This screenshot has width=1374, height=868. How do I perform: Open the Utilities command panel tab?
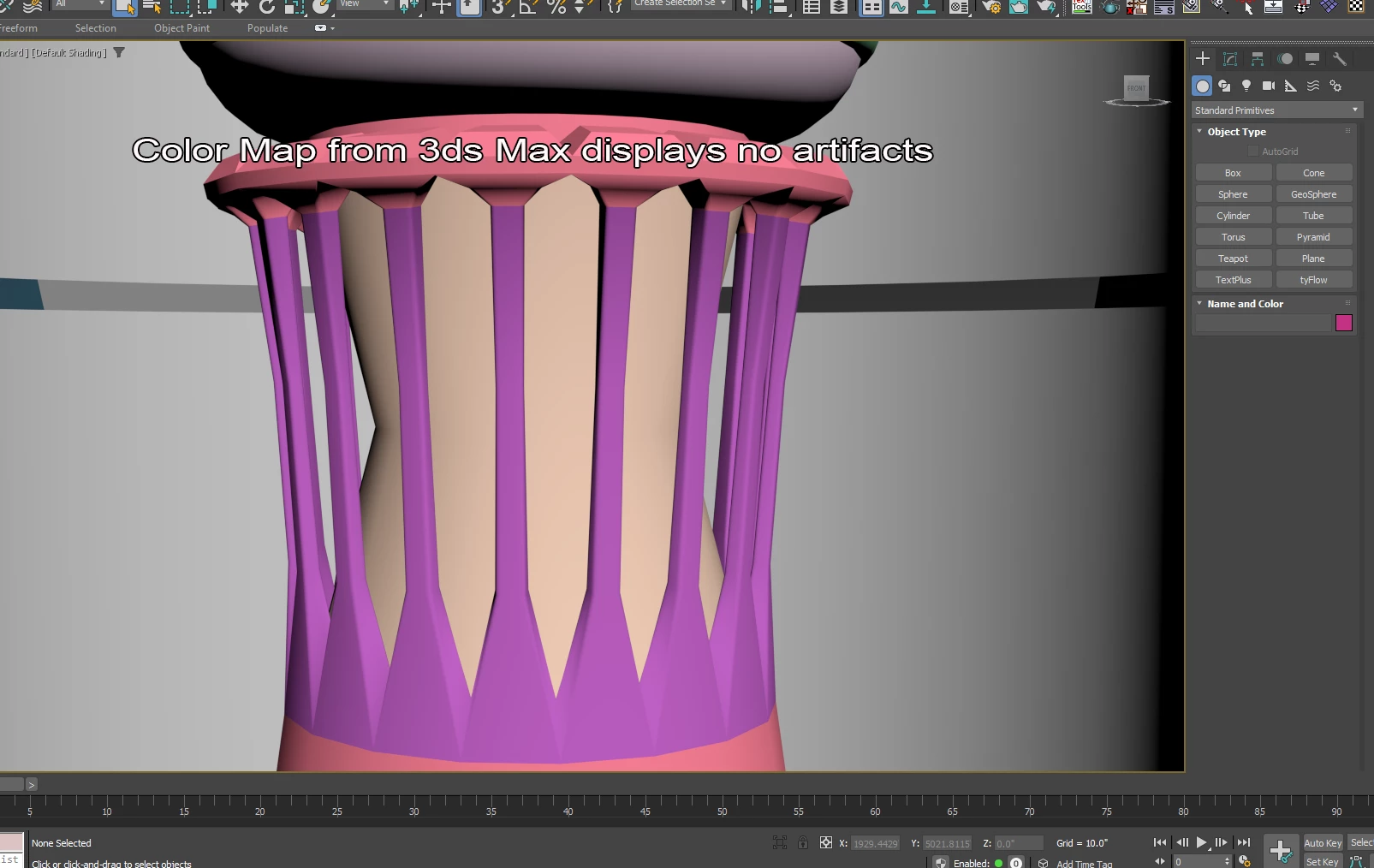click(1340, 58)
